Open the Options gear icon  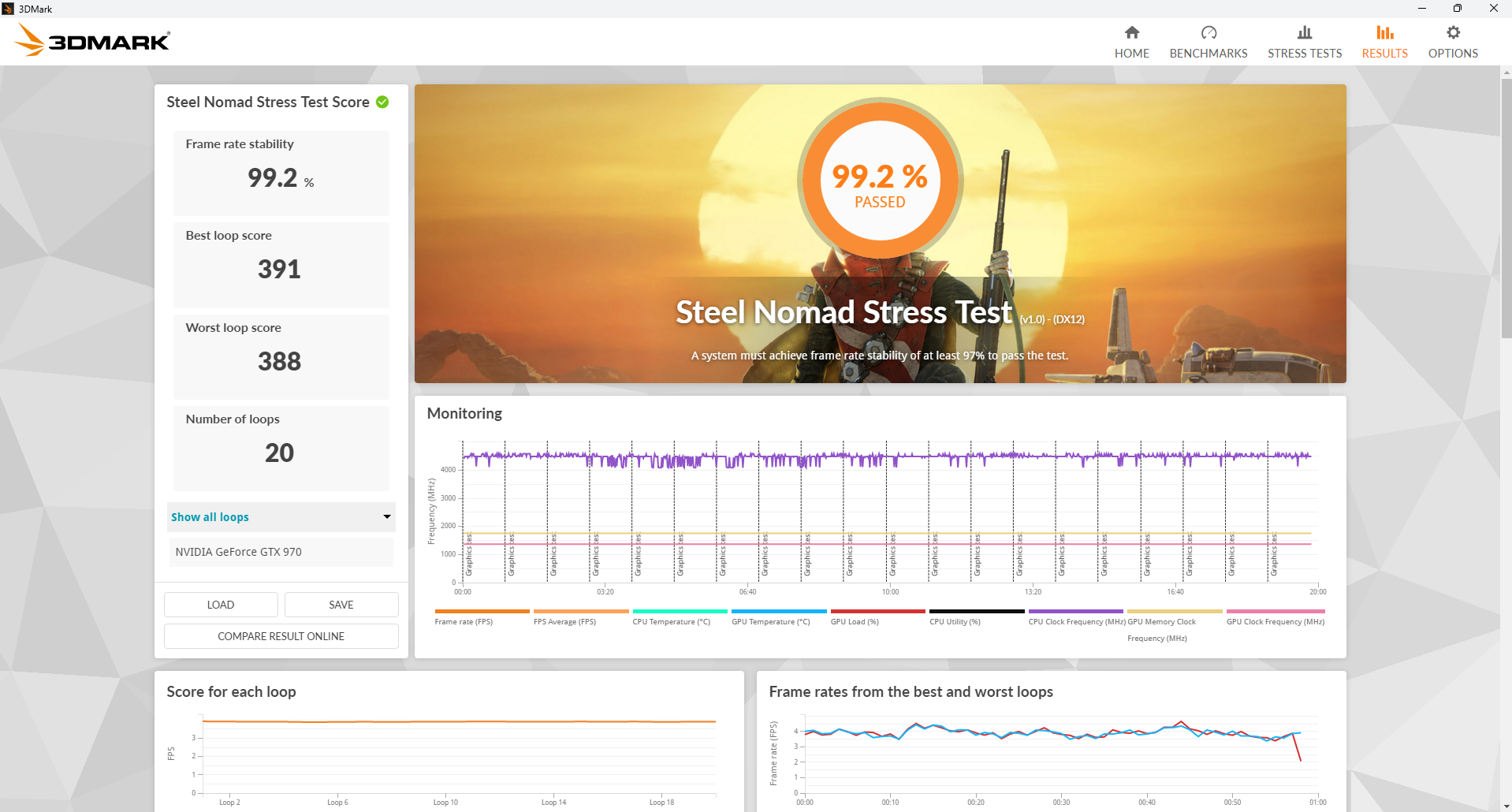coord(1452,32)
